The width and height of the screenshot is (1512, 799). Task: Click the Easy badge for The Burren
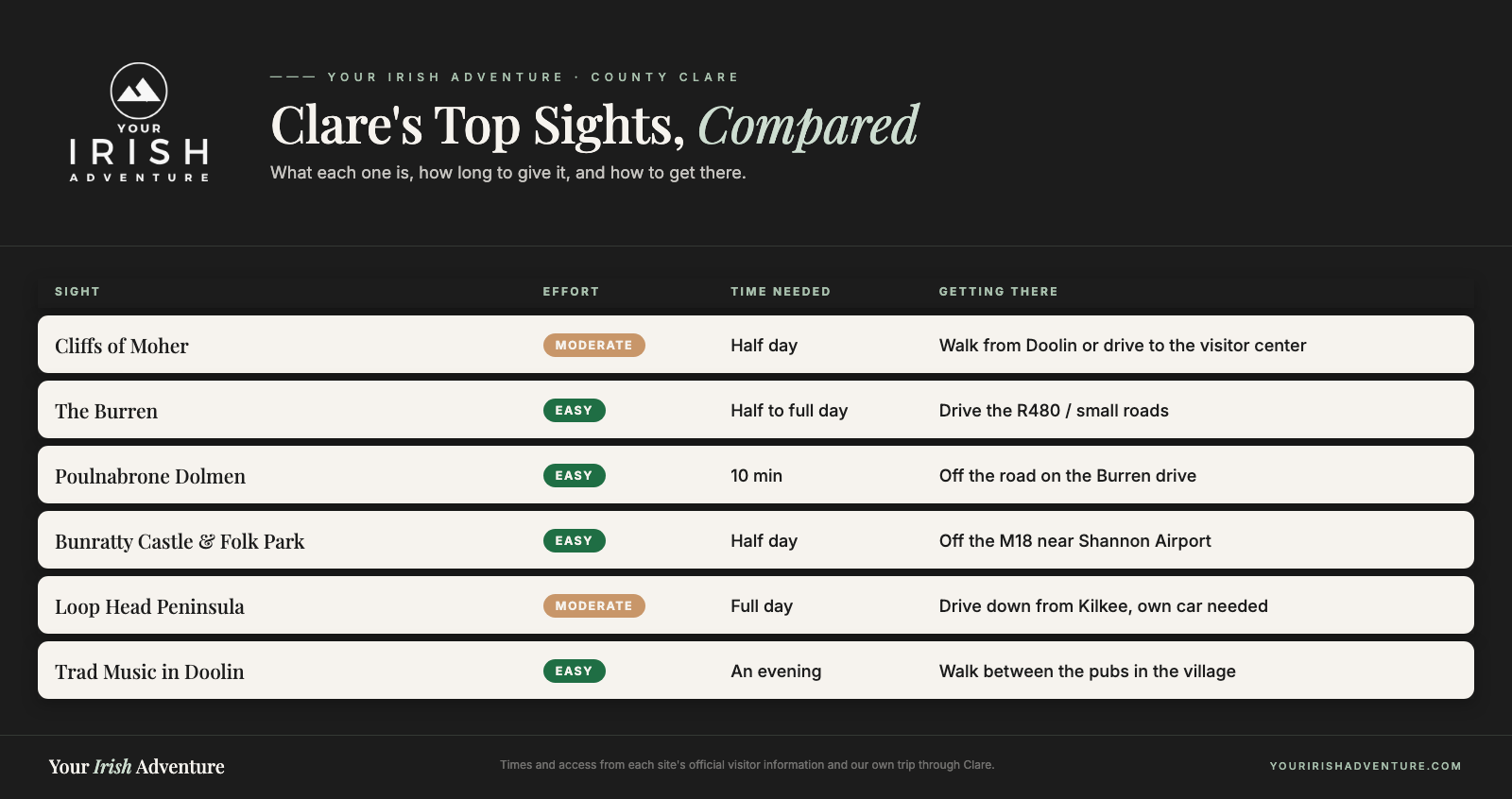pyautogui.click(x=574, y=410)
